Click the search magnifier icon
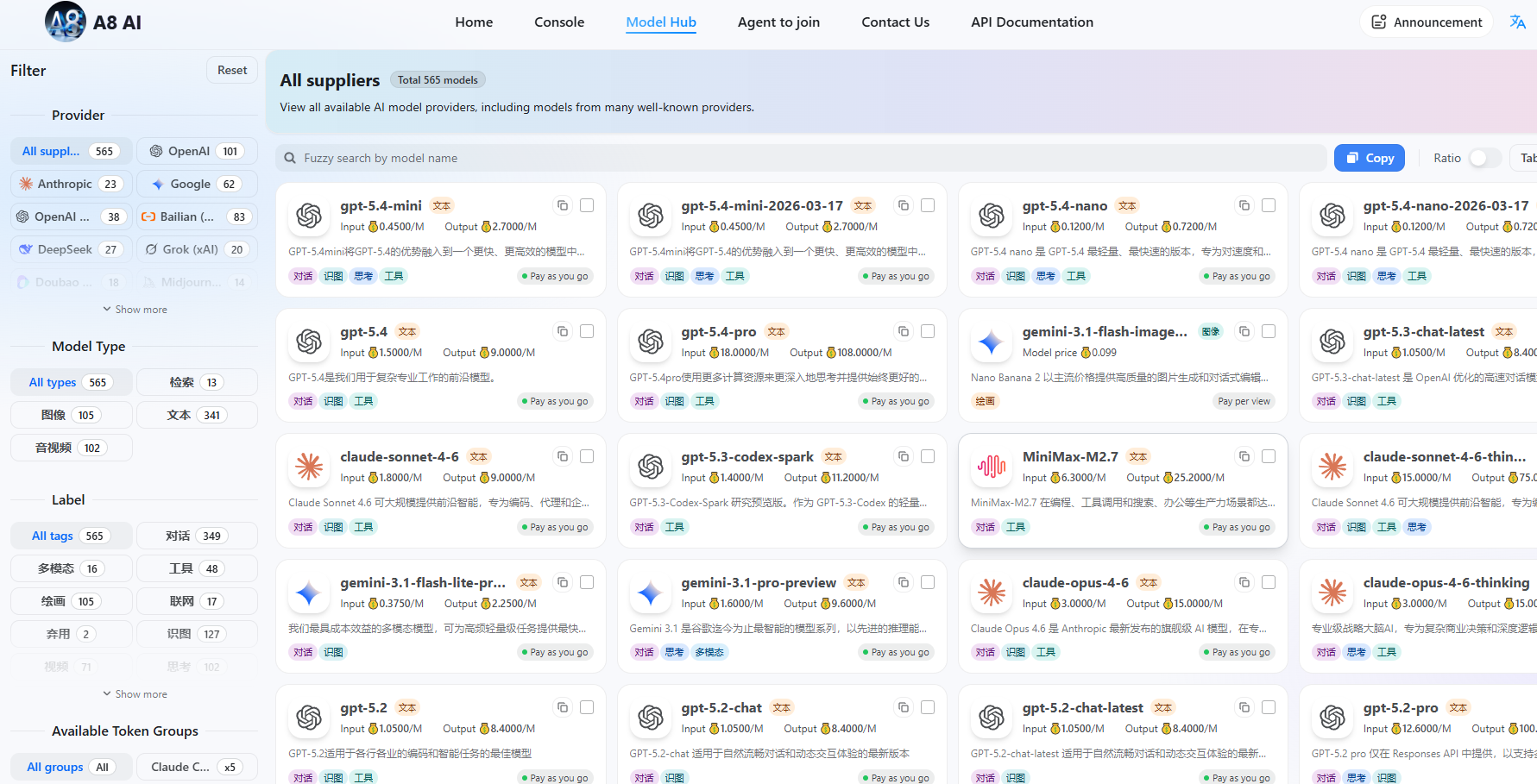This screenshot has height=784, width=1537. (x=290, y=158)
